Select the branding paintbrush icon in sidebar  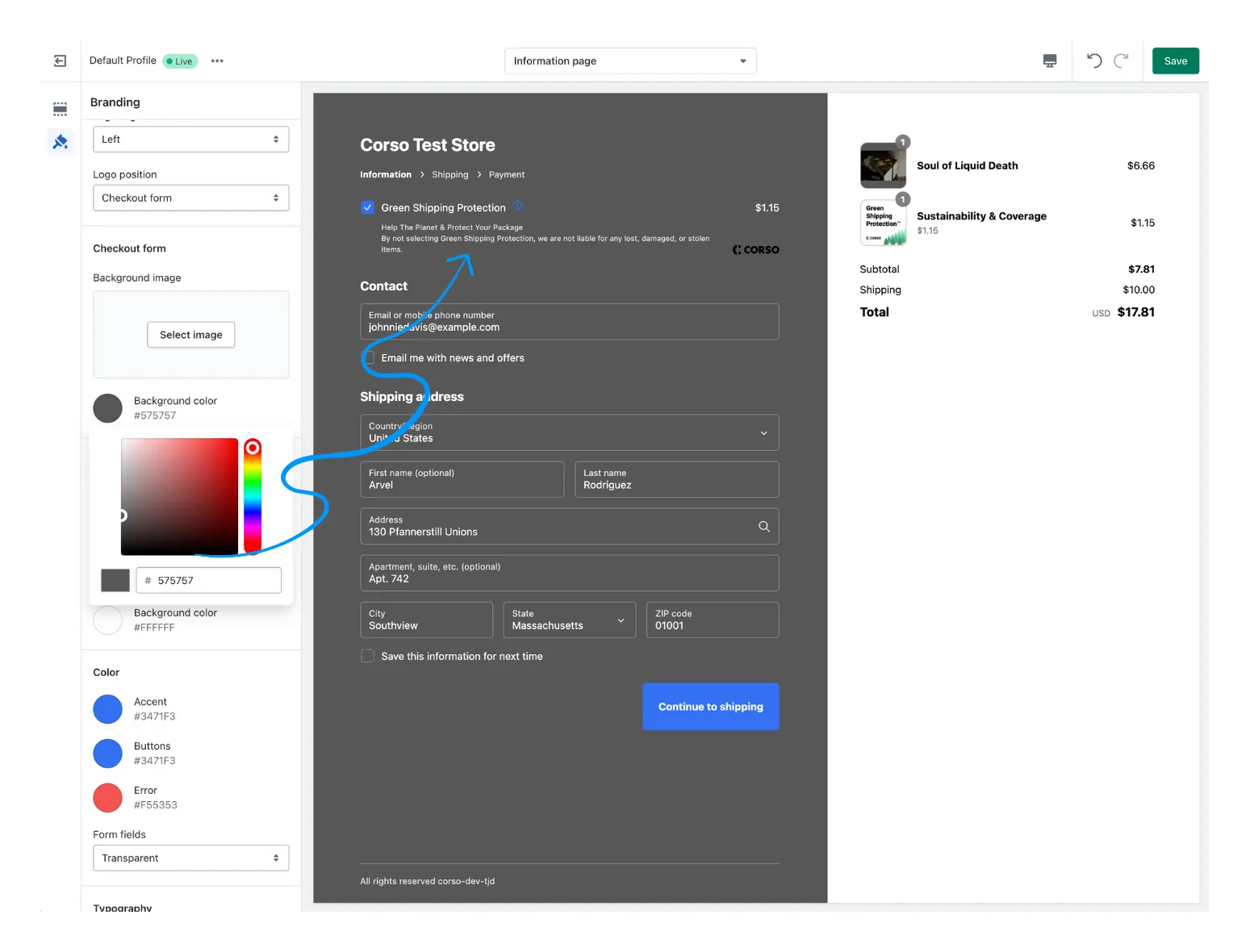pyautogui.click(x=60, y=143)
